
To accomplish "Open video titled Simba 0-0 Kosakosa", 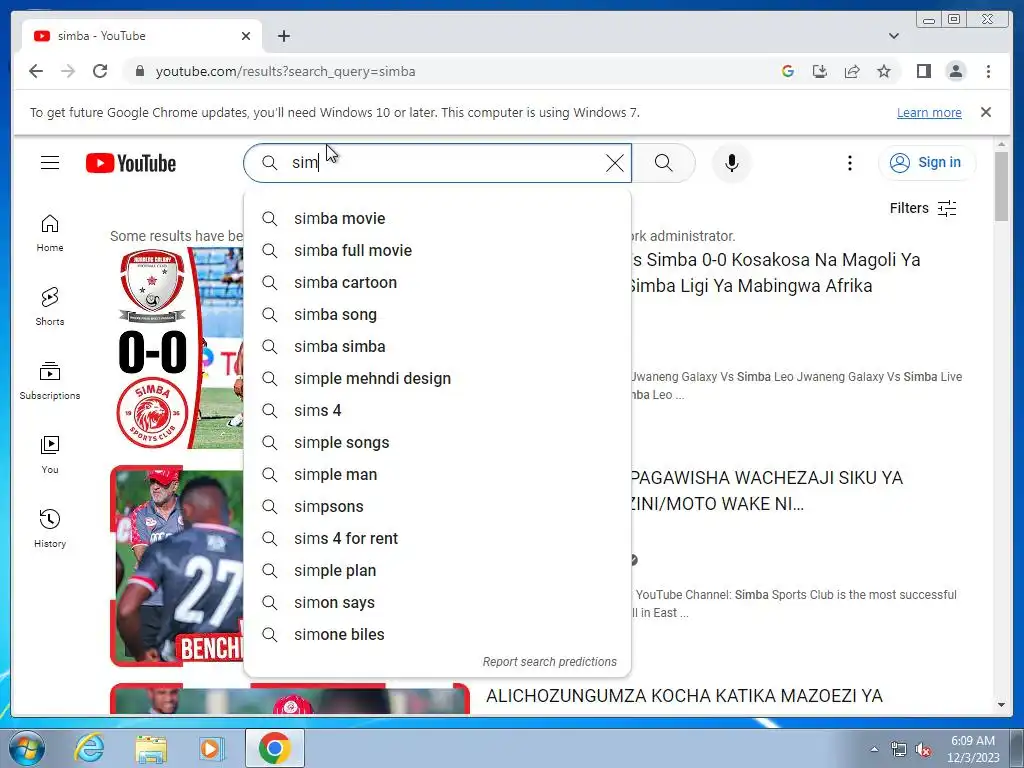I will [776, 272].
